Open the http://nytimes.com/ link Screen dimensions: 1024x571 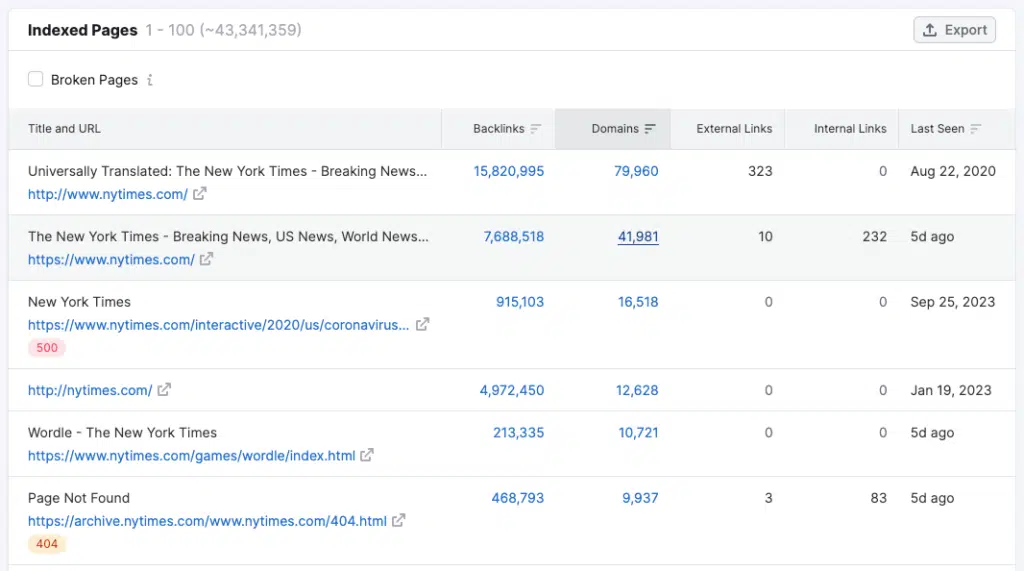90,390
